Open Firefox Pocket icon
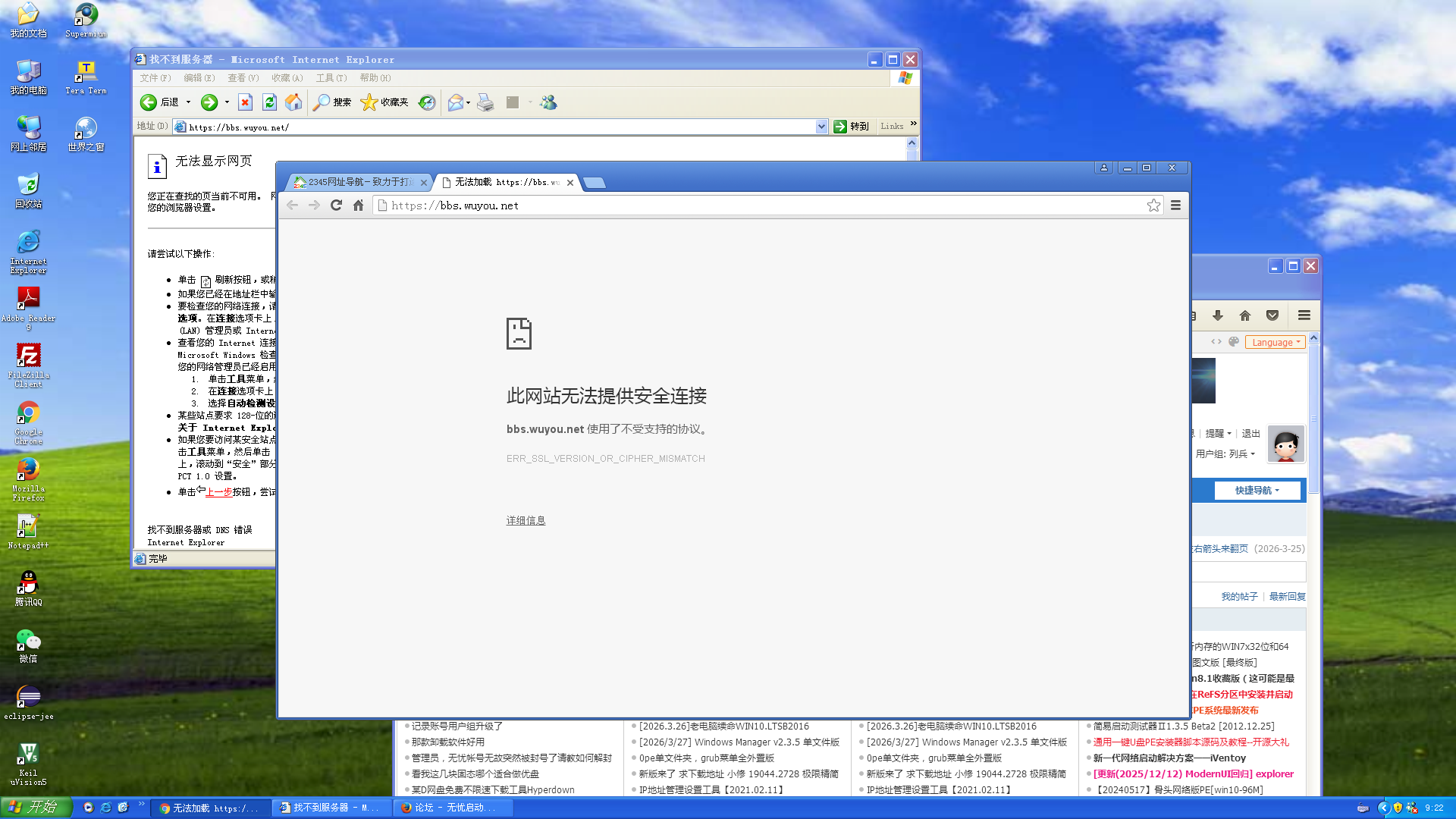Image resolution: width=1456 pixels, height=819 pixels. (1272, 315)
